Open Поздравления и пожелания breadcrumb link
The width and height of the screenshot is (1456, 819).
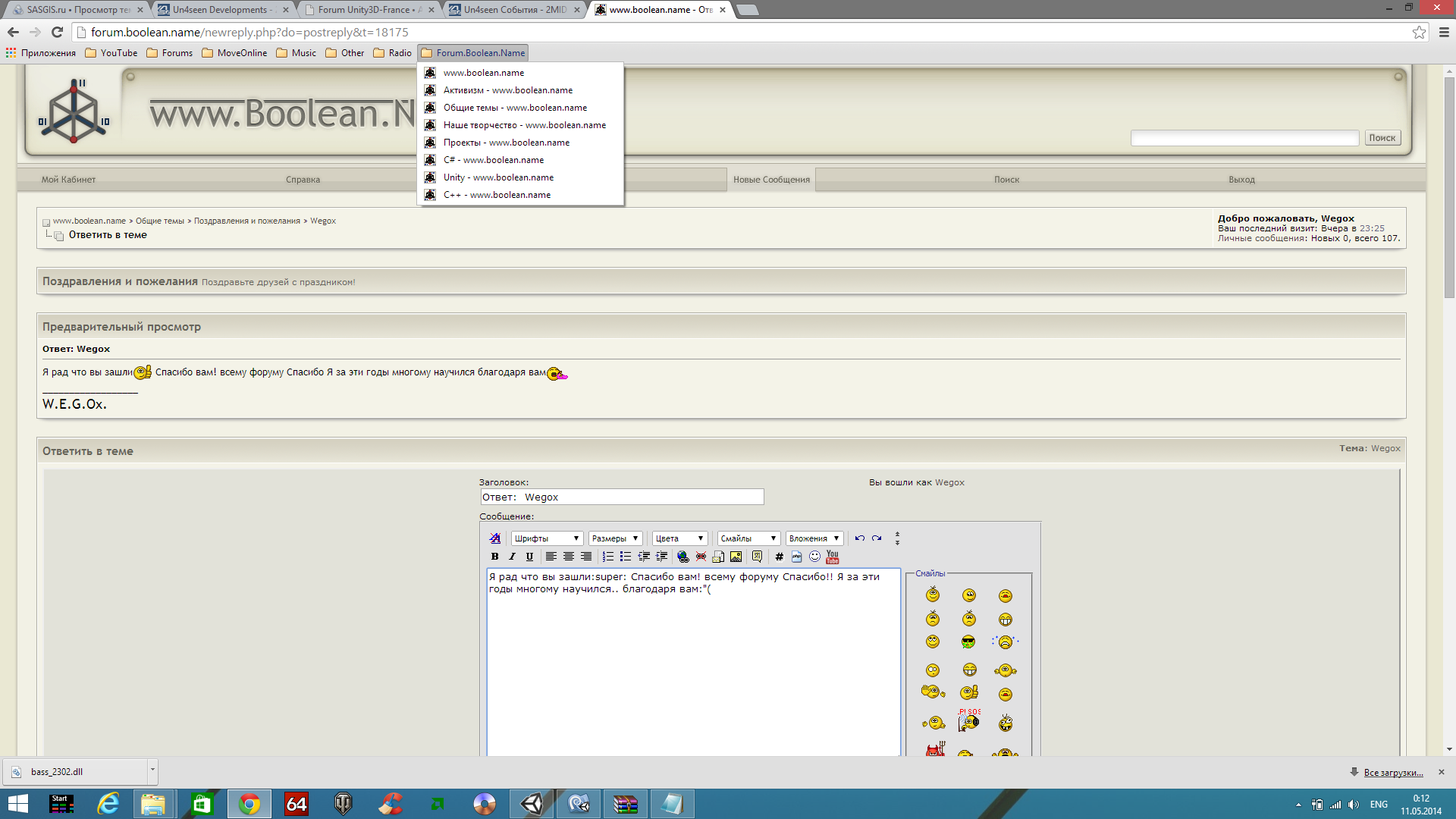pos(246,221)
